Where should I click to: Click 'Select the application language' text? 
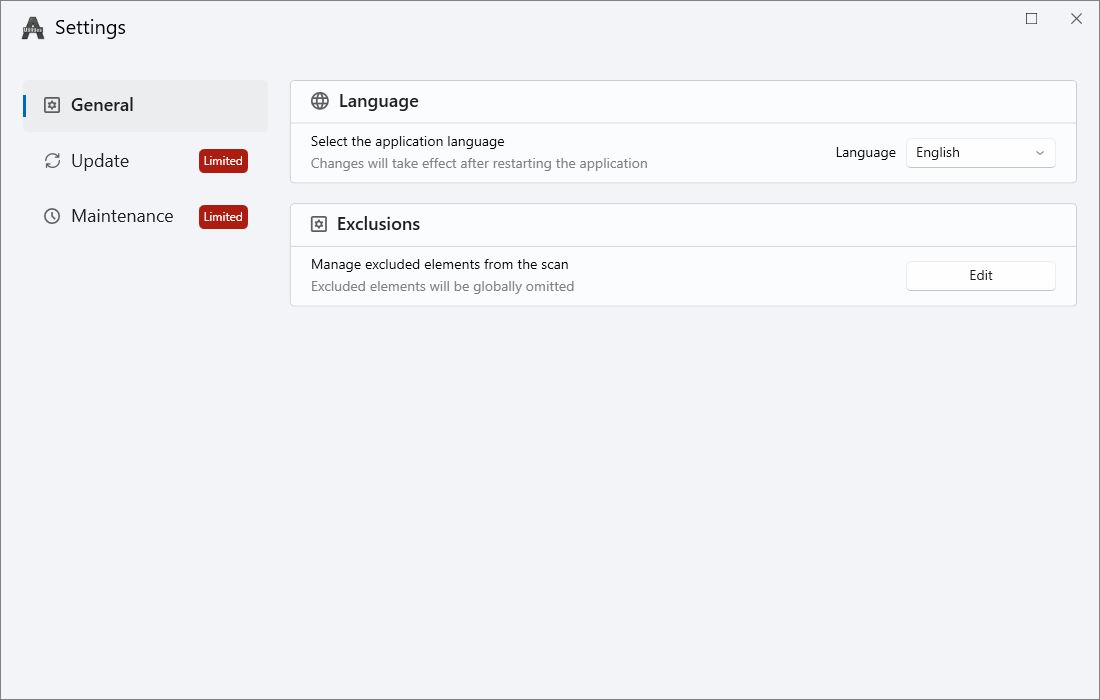pos(408,142)
